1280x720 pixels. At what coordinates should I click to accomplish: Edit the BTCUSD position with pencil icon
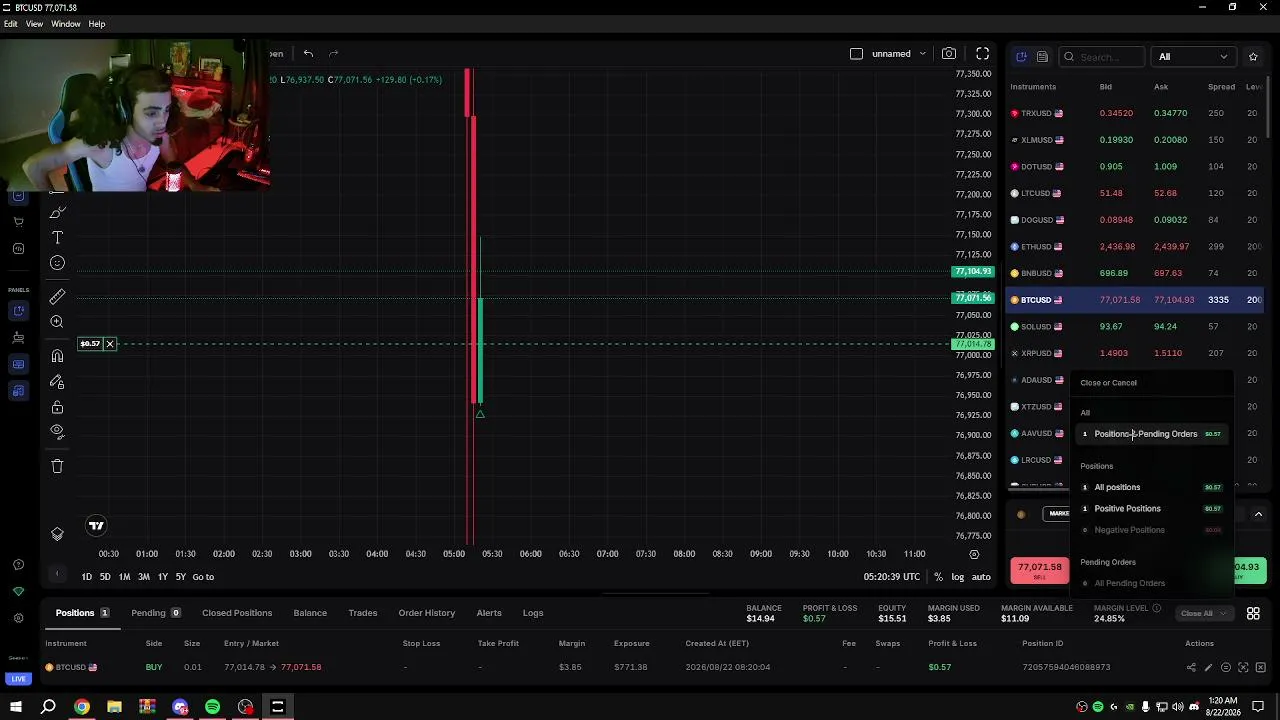1208,667
